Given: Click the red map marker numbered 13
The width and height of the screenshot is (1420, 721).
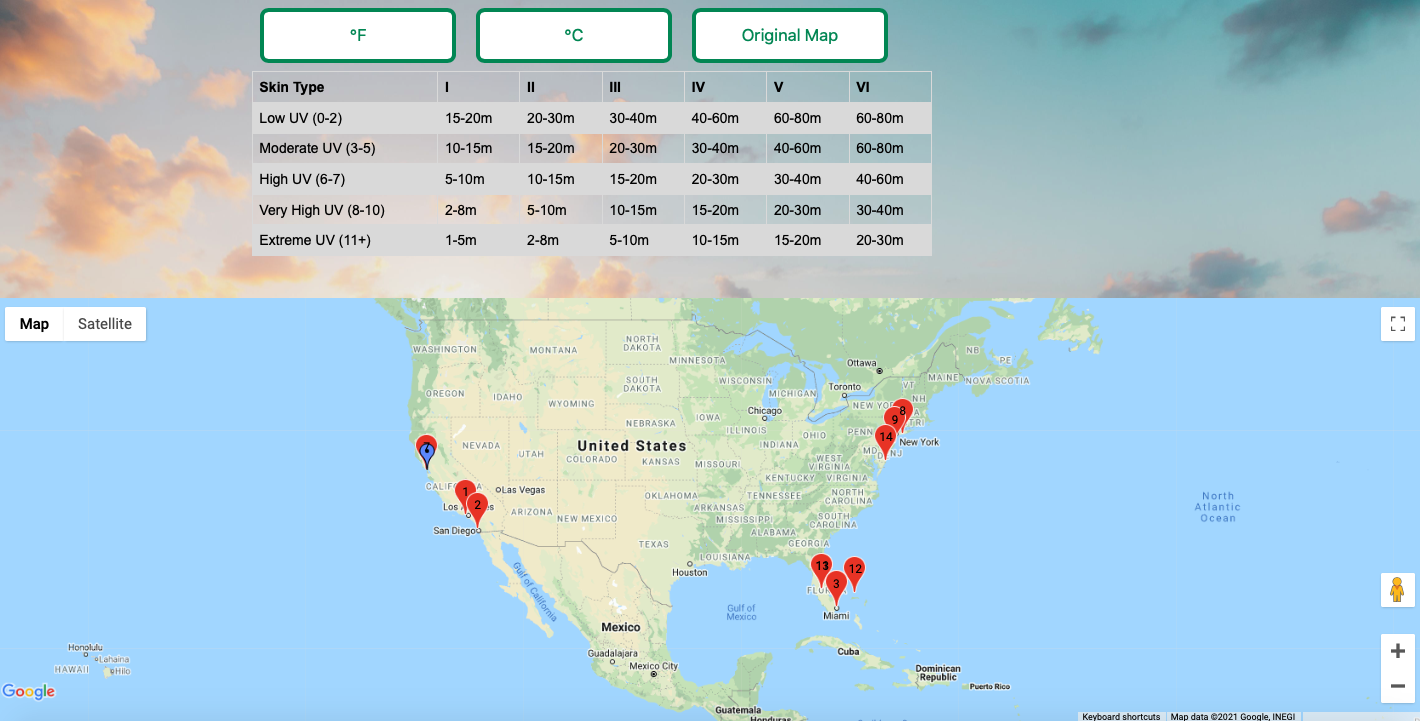Looking at the screenshot, I should click(x=821, y=569).
